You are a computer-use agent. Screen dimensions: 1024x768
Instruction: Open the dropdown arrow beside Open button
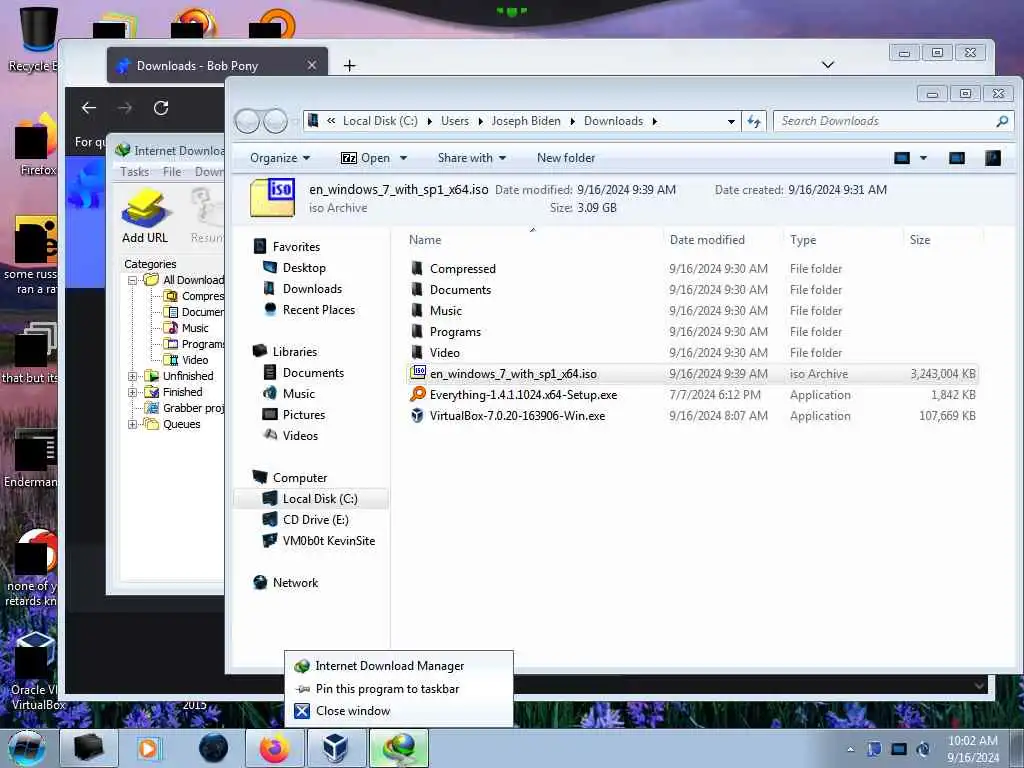[x=403, y=158]
